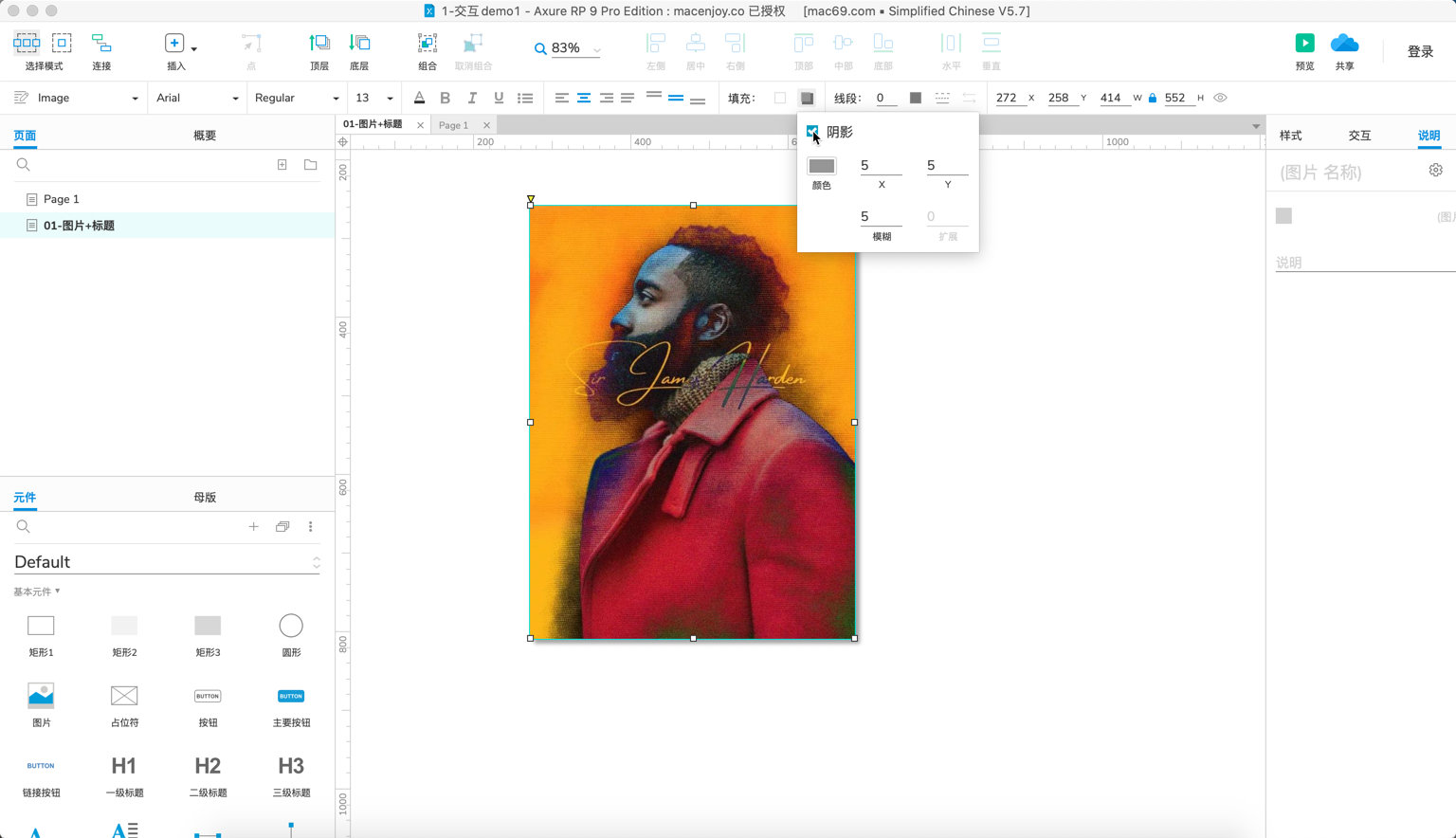Select the 占位符 placeholder widget
This screenshot has height=838, width=1456.
[x=124, y=704]
